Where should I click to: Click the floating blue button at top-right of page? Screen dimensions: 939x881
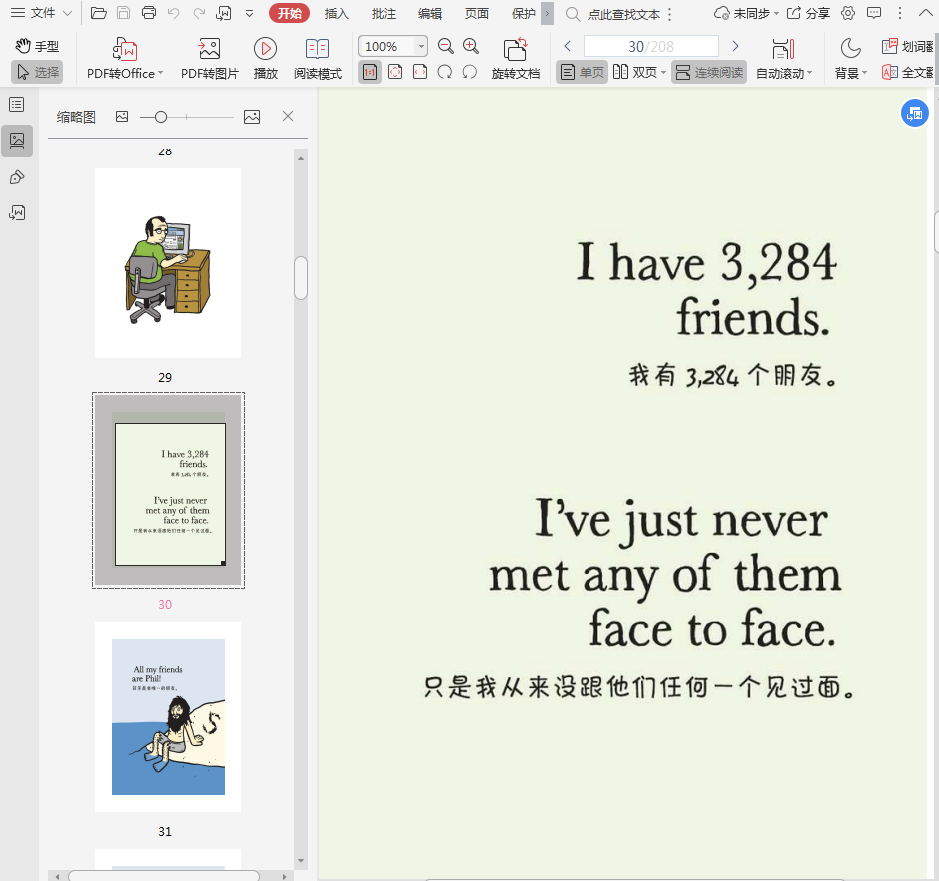click(x=914, y=113)
